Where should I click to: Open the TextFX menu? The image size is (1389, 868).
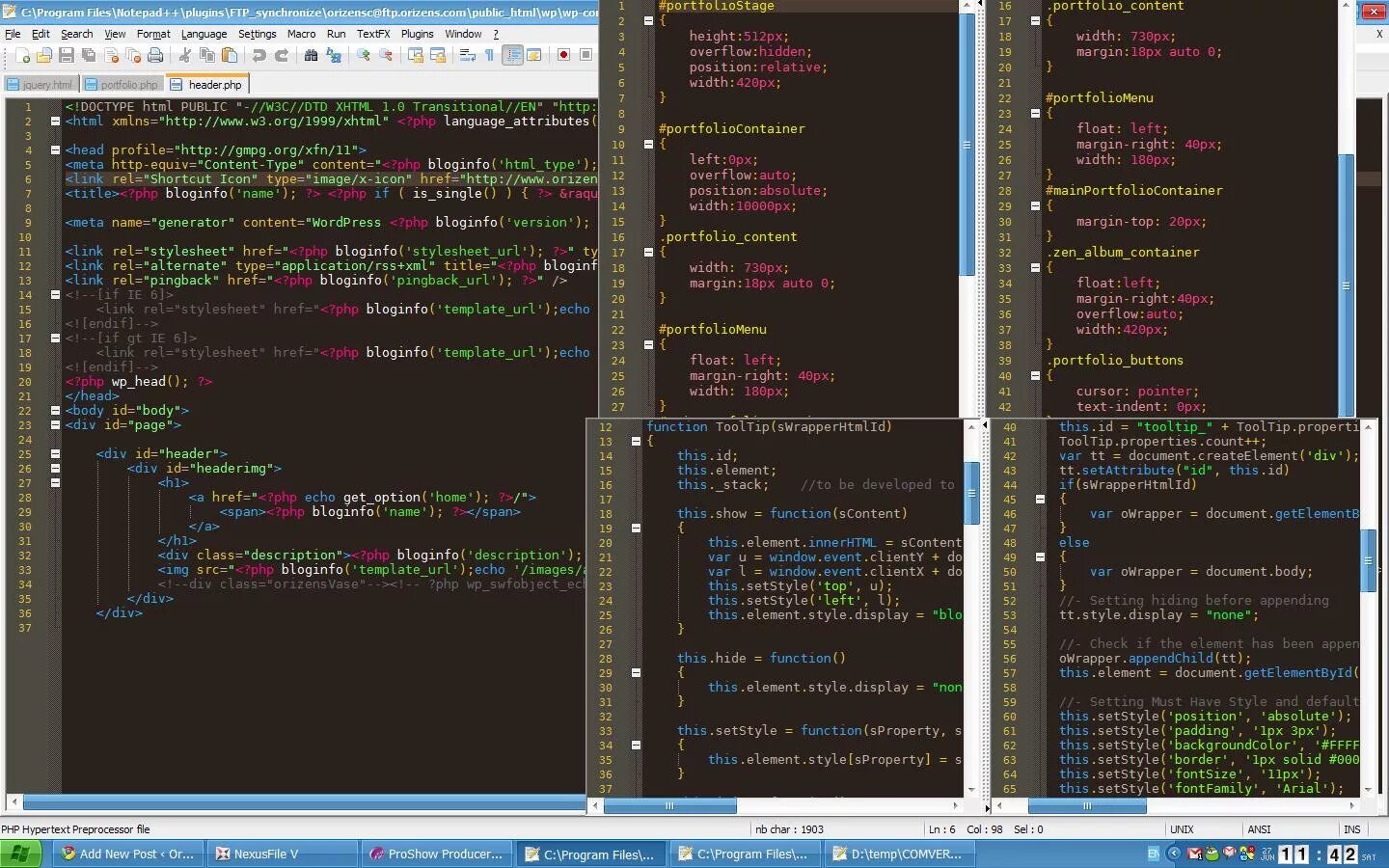pos(373,34)
